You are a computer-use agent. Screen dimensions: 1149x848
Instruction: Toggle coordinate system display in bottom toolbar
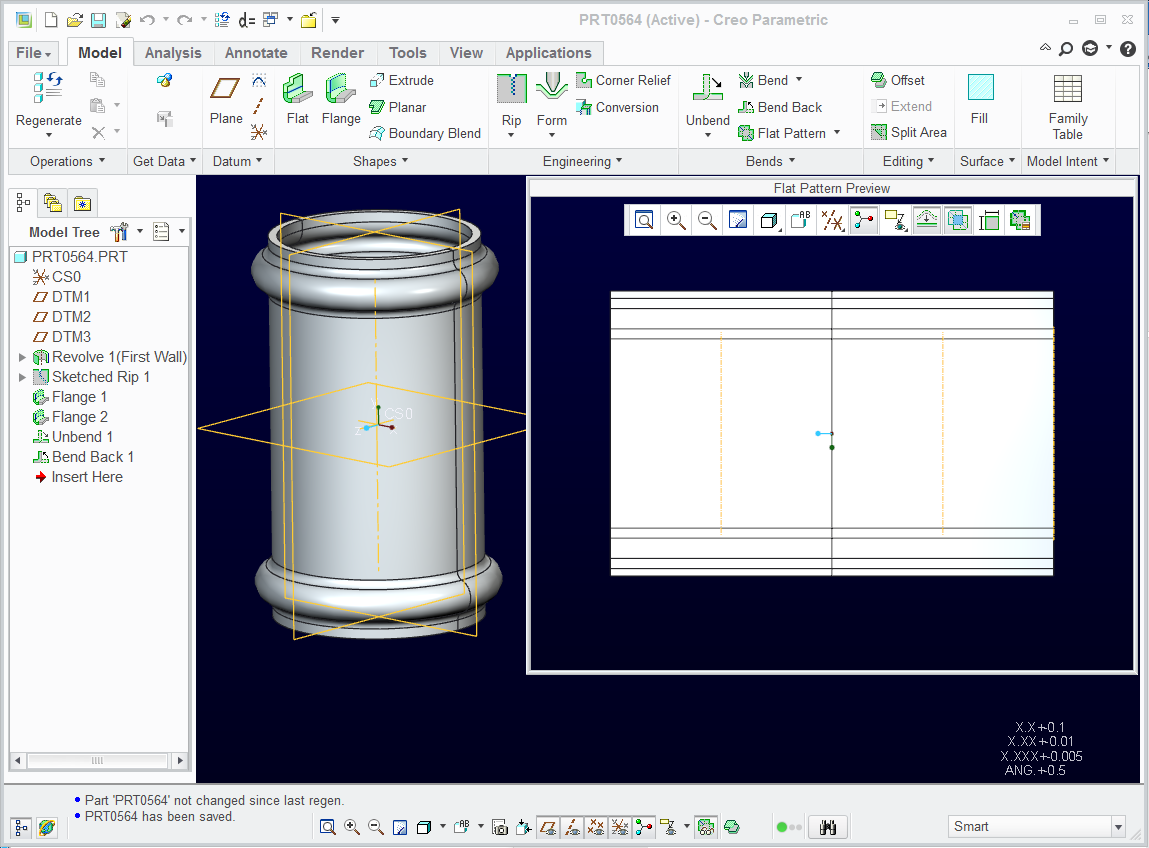620,827
